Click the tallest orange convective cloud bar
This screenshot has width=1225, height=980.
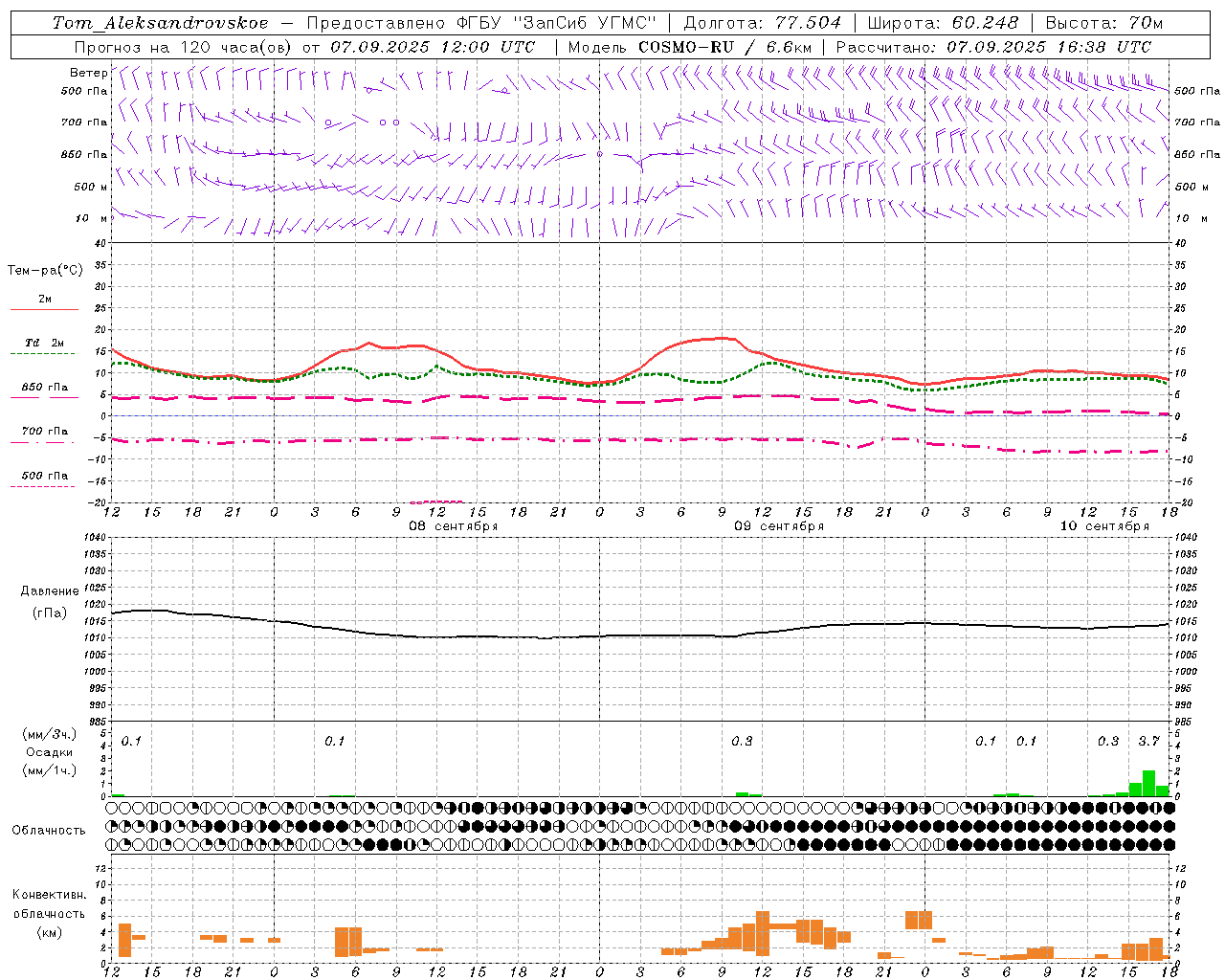point(763,933)
